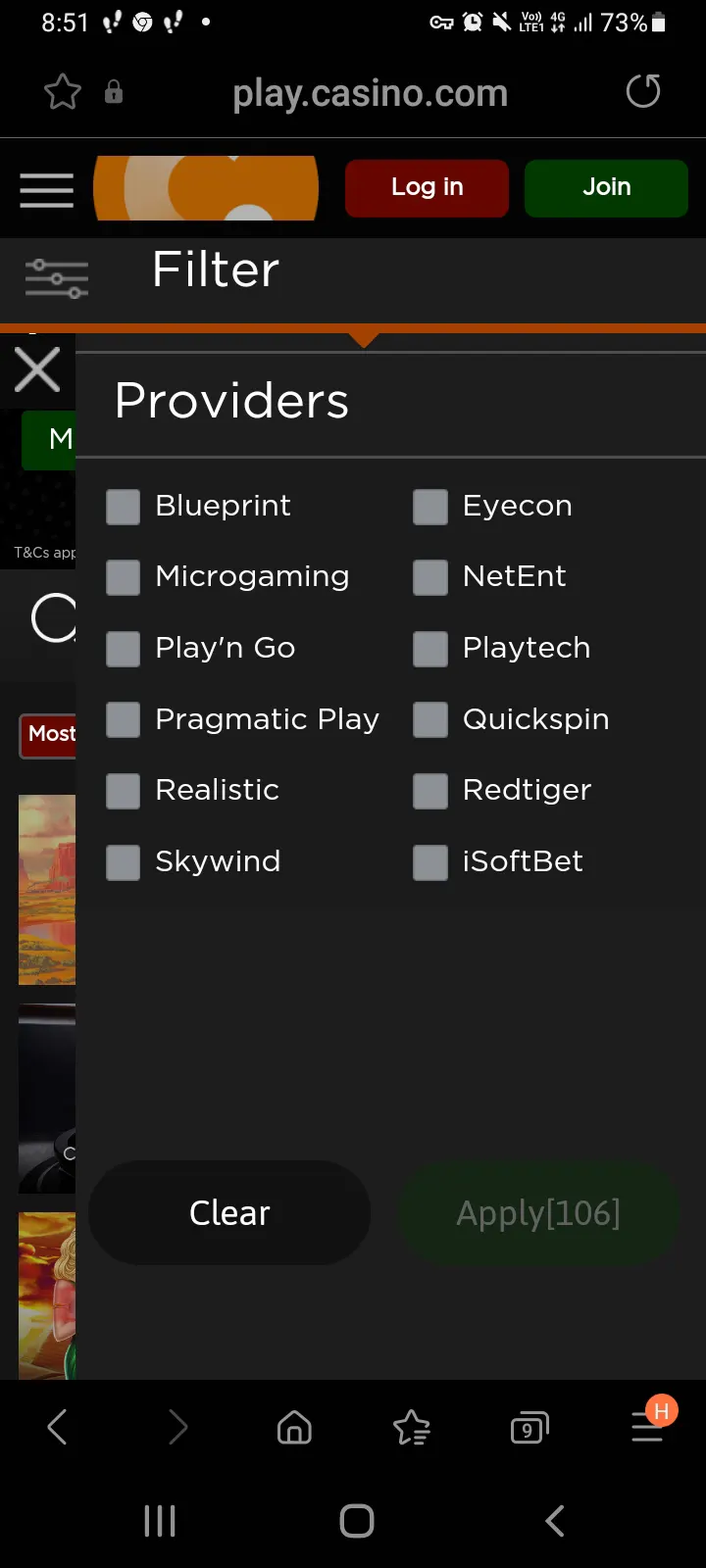The image size is (706, 1568).
Task: Tap the play.casino.com address bar
Action: [x=370, y=93]
